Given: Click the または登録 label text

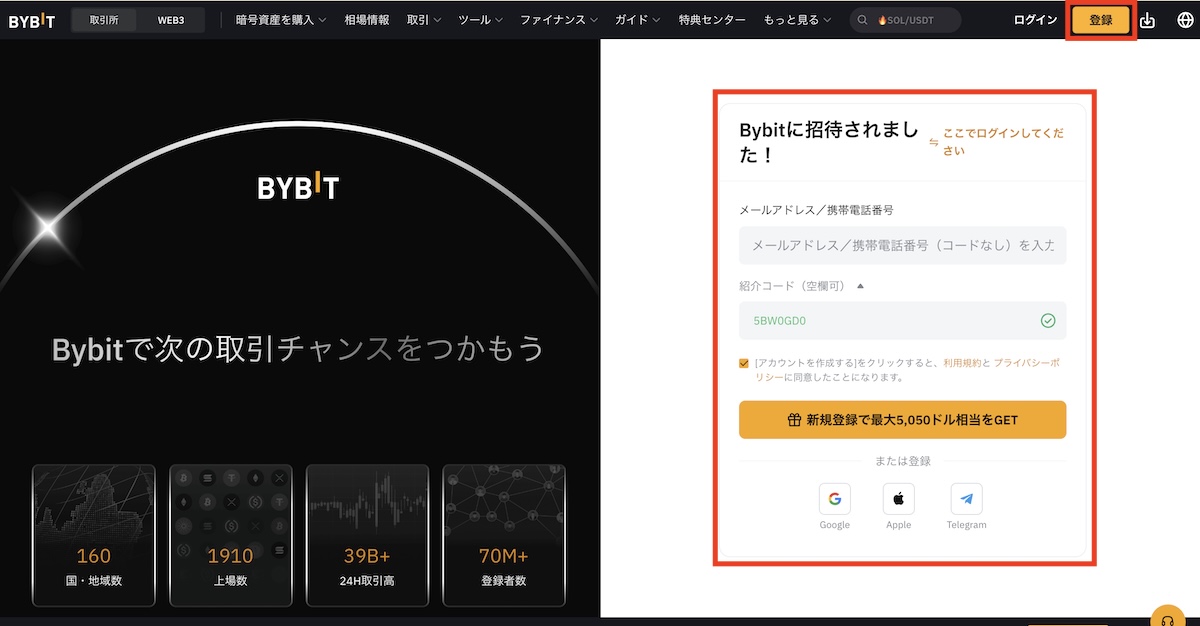Looking at the screenshot, I should 902,461.
